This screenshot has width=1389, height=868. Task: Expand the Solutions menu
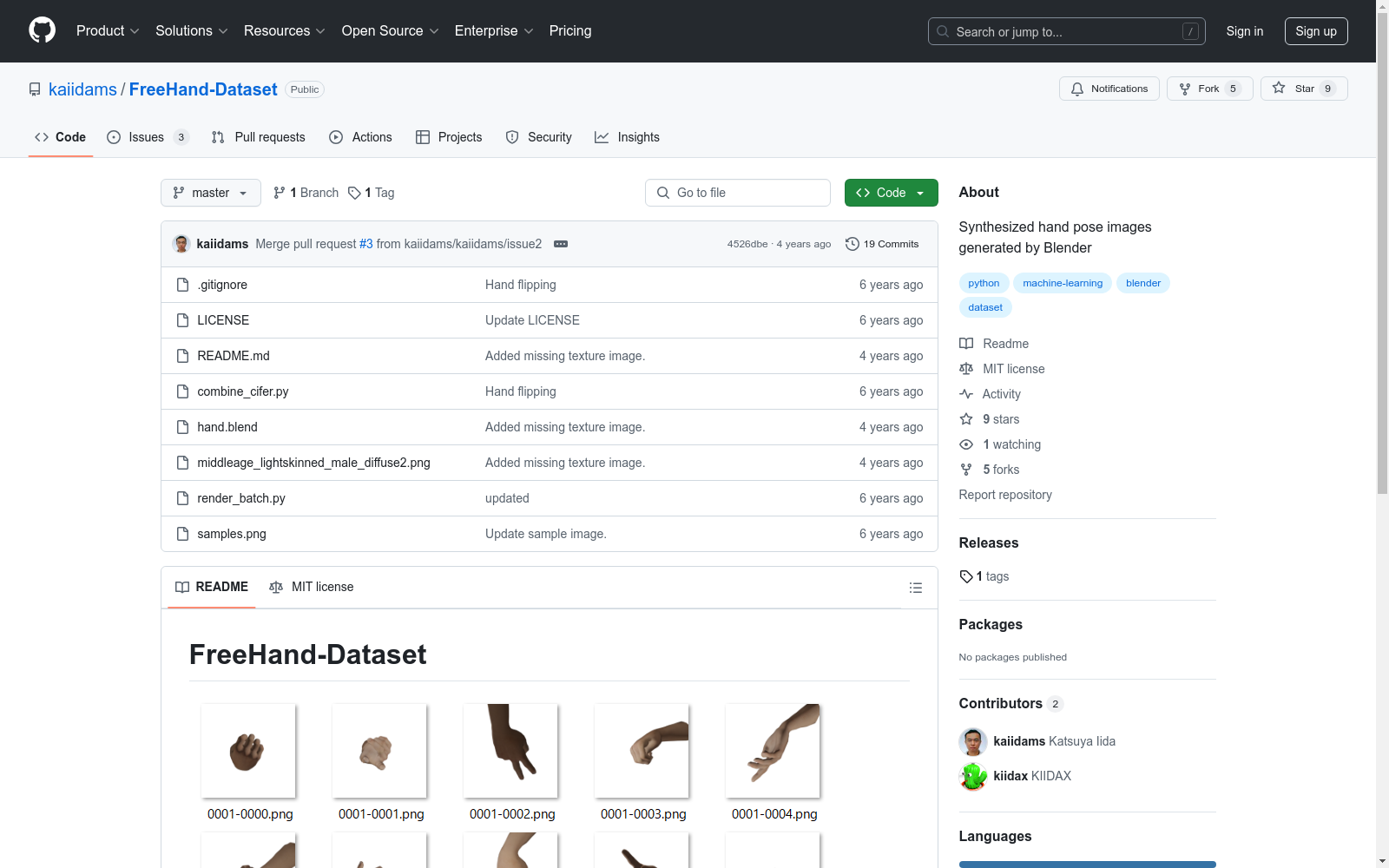coord(192,30)
